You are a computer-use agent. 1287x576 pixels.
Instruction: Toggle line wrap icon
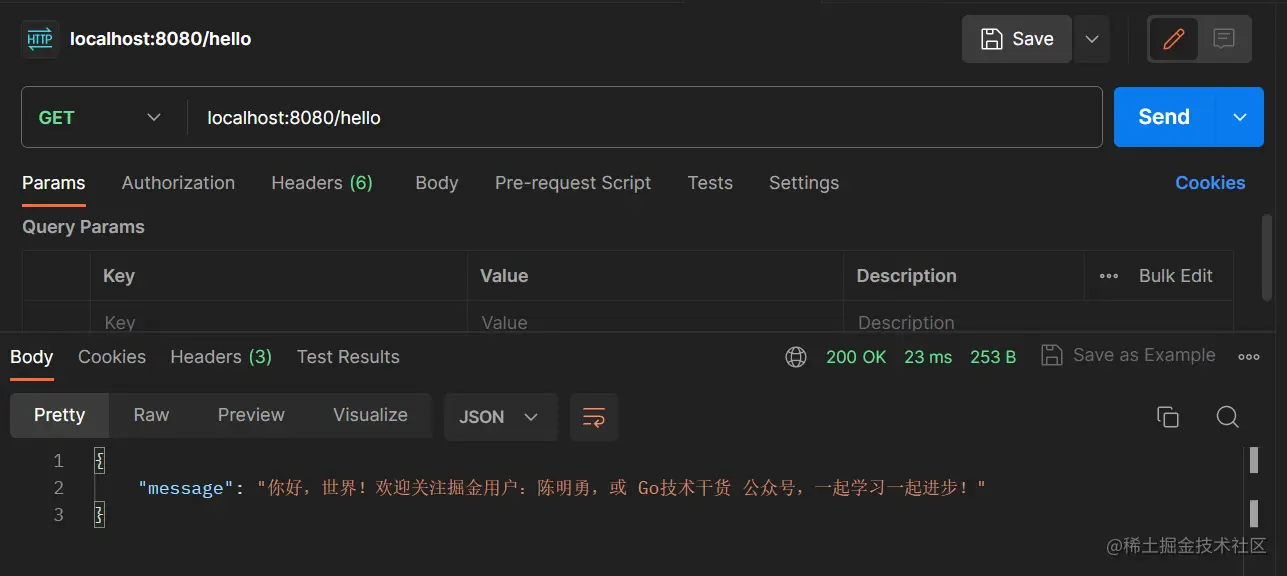pyautogui.click(x=594, y=417)
